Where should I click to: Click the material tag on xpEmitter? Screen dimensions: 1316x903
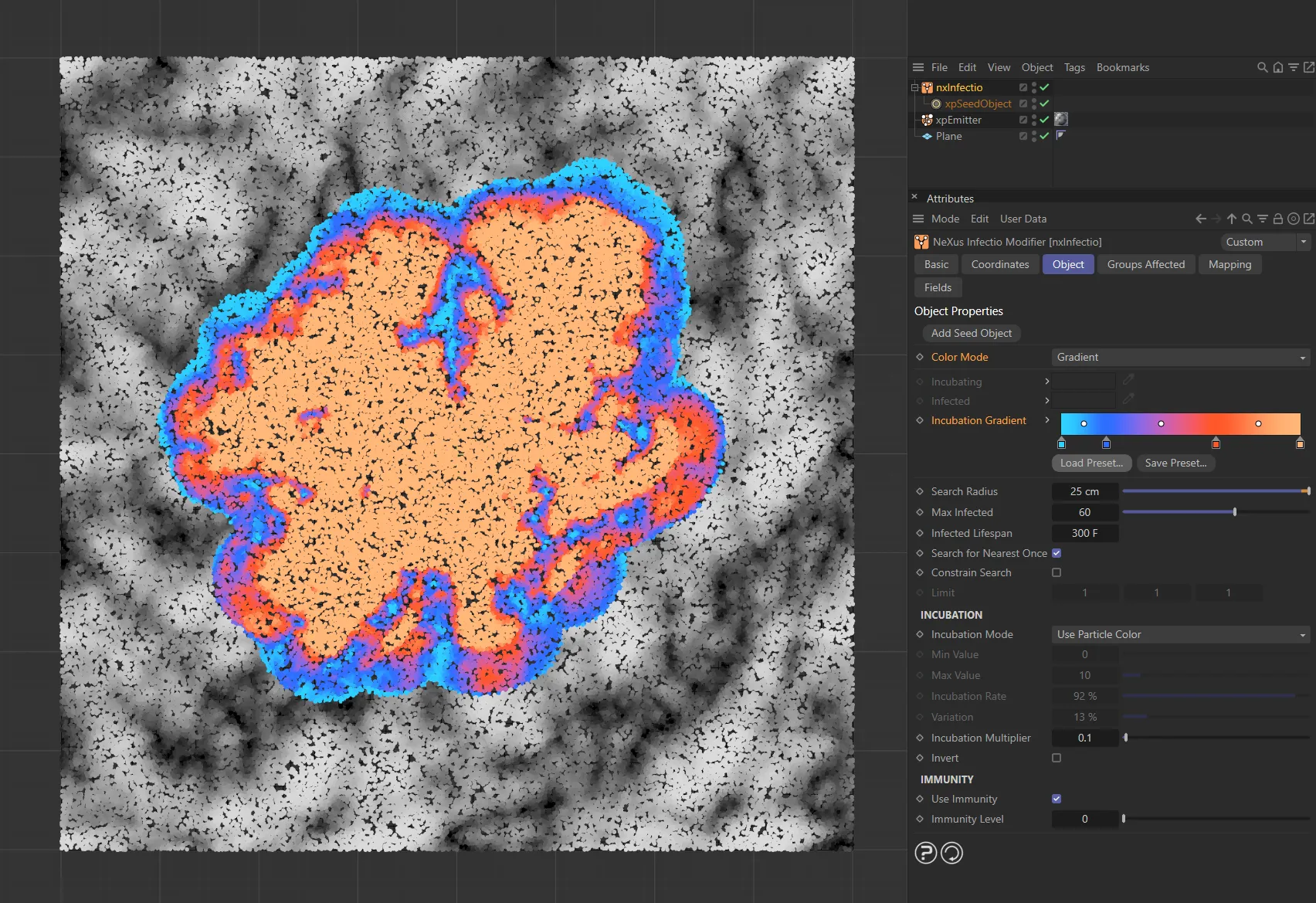click(1061, 119)
